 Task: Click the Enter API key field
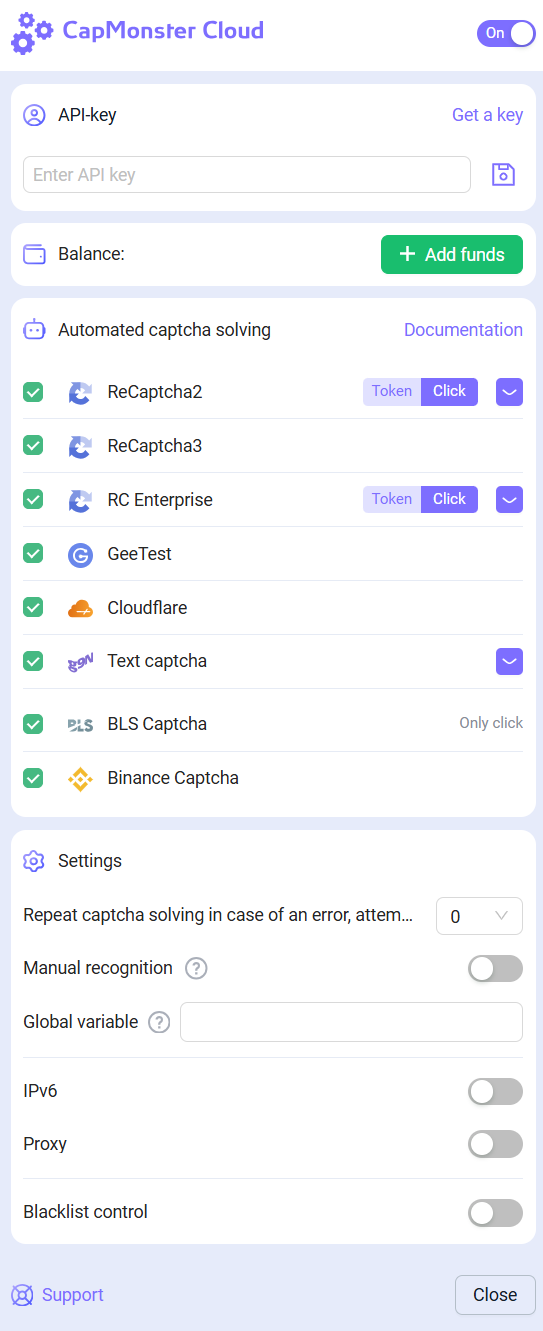click(x=247, y=175)
